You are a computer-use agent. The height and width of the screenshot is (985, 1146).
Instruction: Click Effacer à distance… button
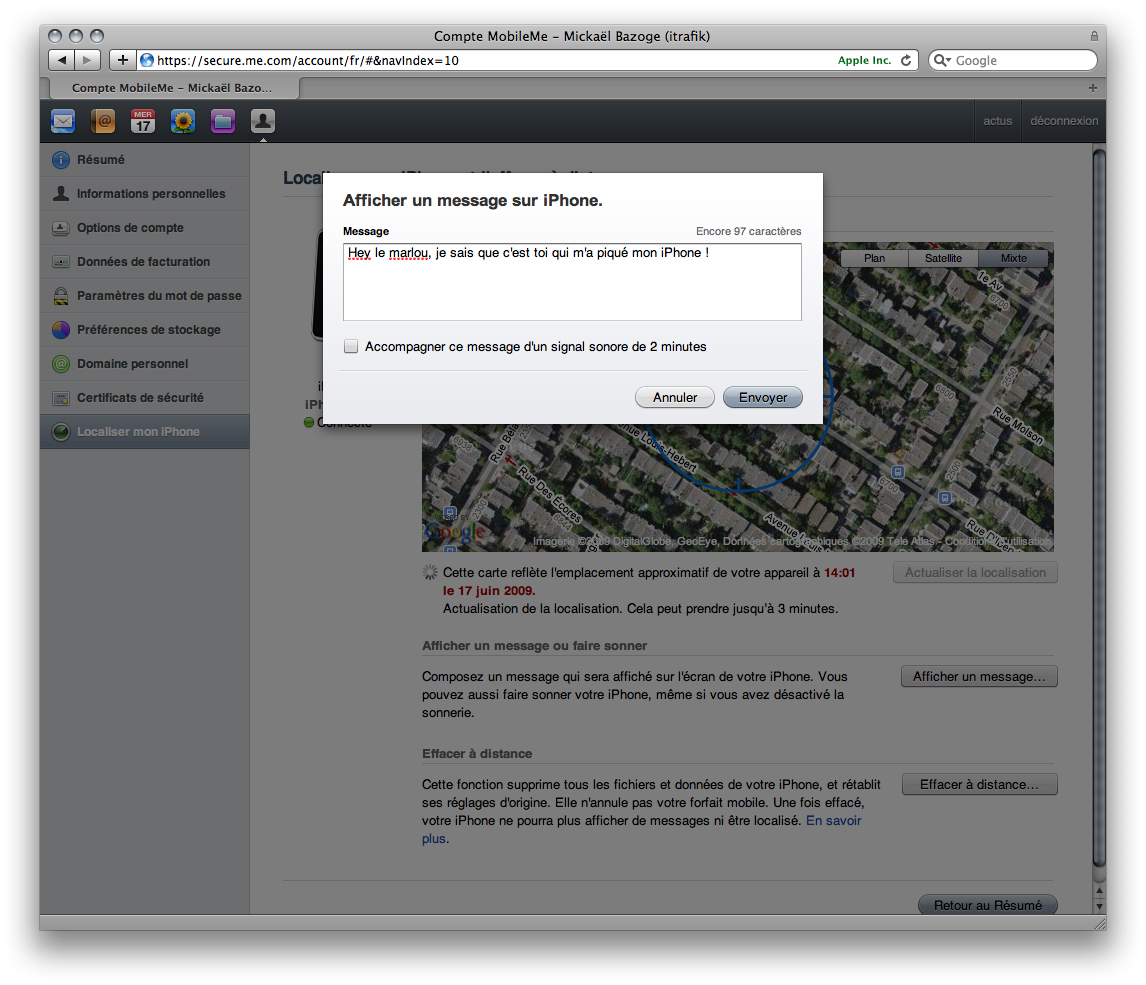pyautogui.click(x=979, y=785)
